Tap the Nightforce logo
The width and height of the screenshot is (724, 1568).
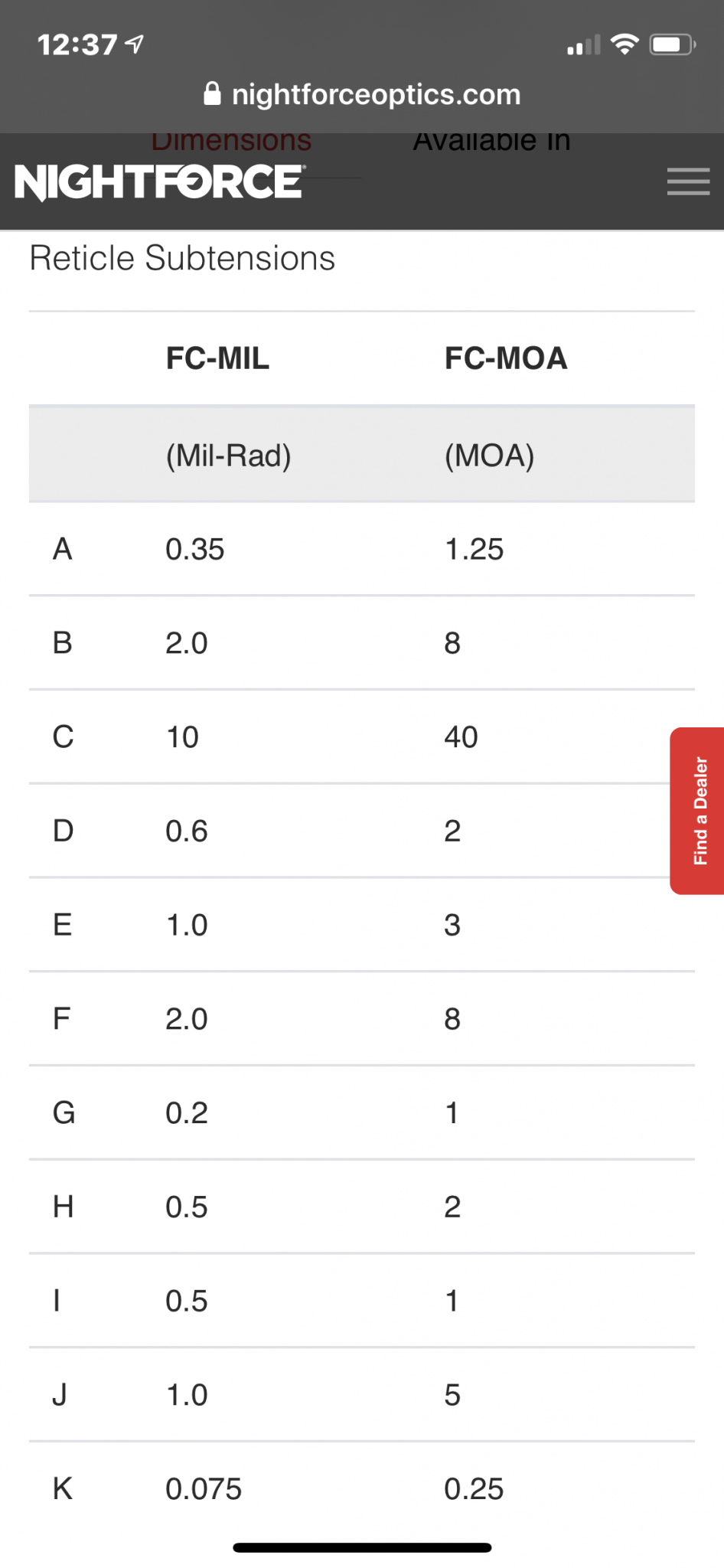tap(160, 182)
